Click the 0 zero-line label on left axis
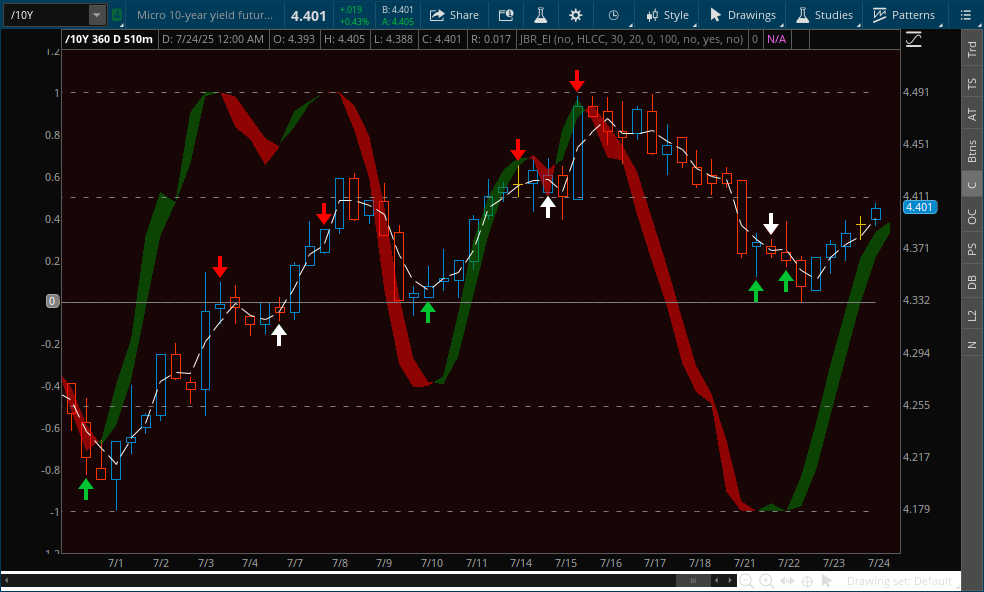Image resolution: width=984 pixels, height=592 pixels. [52, 301]
